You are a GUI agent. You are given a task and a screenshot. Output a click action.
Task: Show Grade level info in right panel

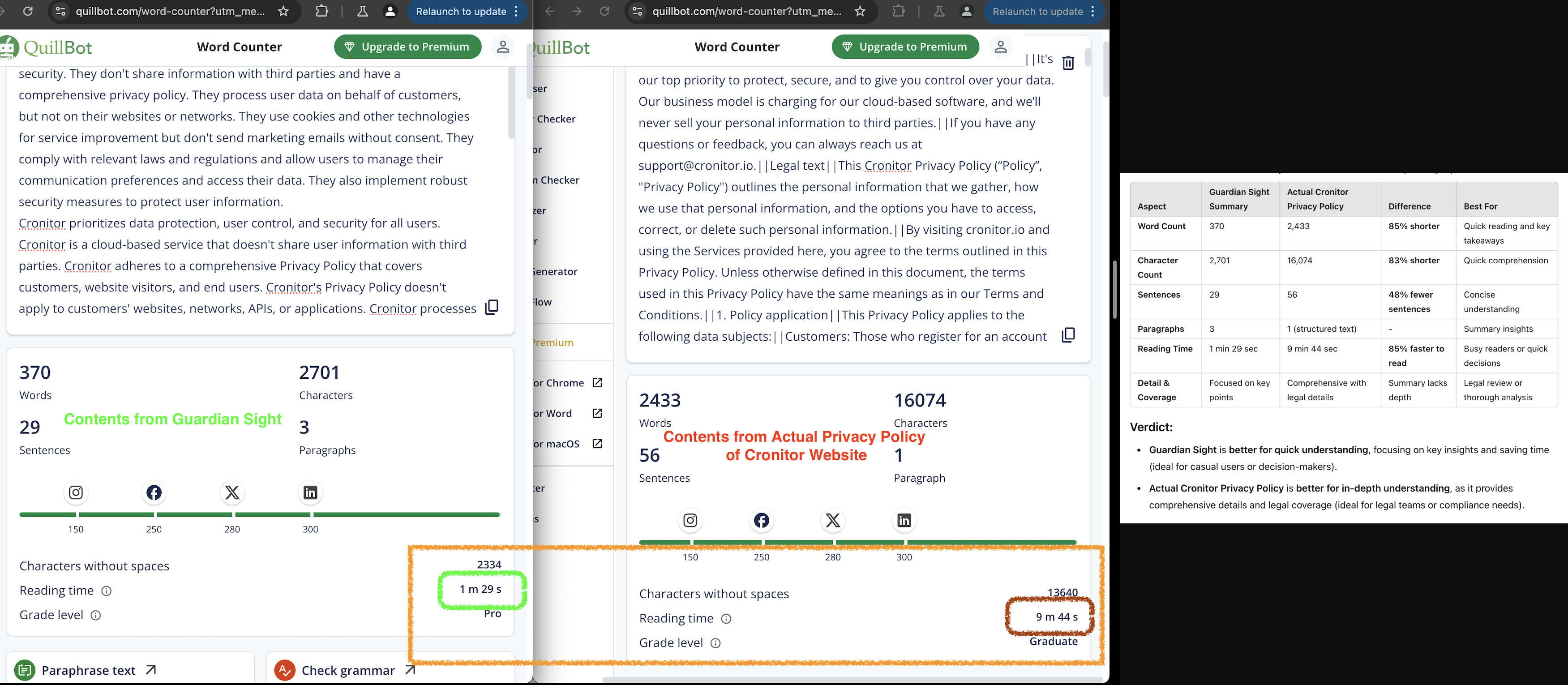[x=716, y=643]
